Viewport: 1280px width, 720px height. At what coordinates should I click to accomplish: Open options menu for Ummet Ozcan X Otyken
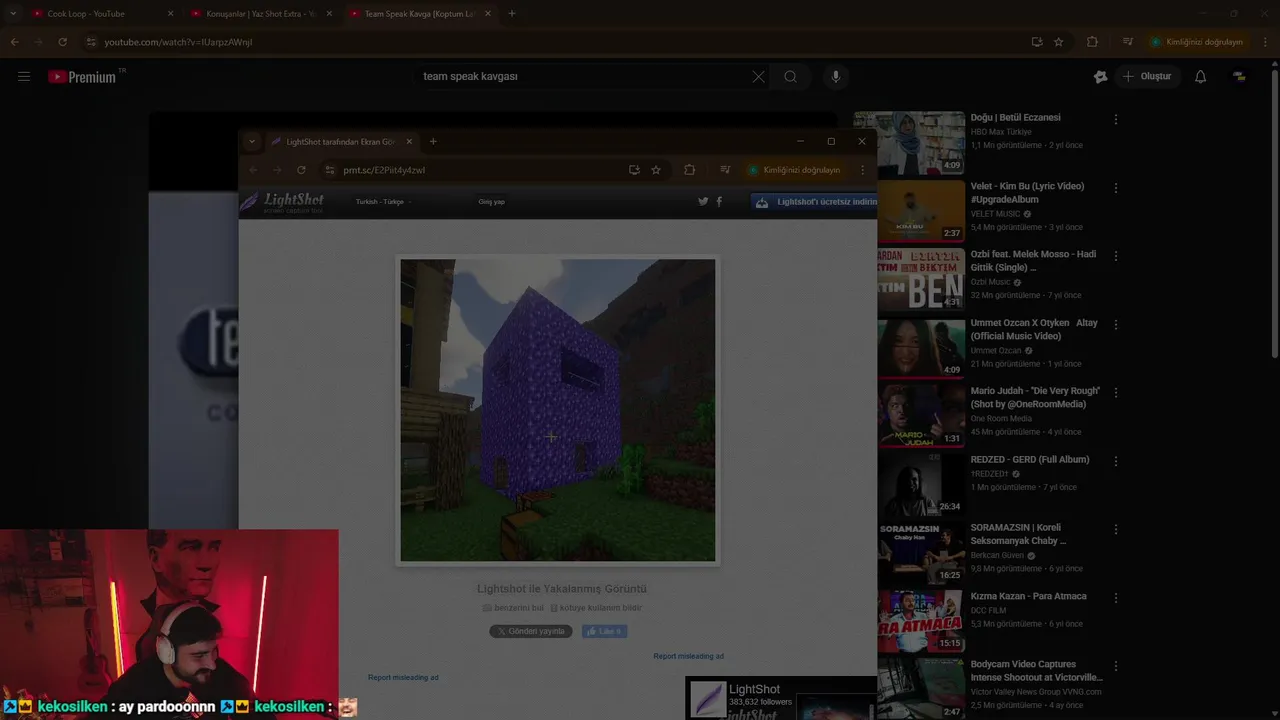tap(1116, 325)
